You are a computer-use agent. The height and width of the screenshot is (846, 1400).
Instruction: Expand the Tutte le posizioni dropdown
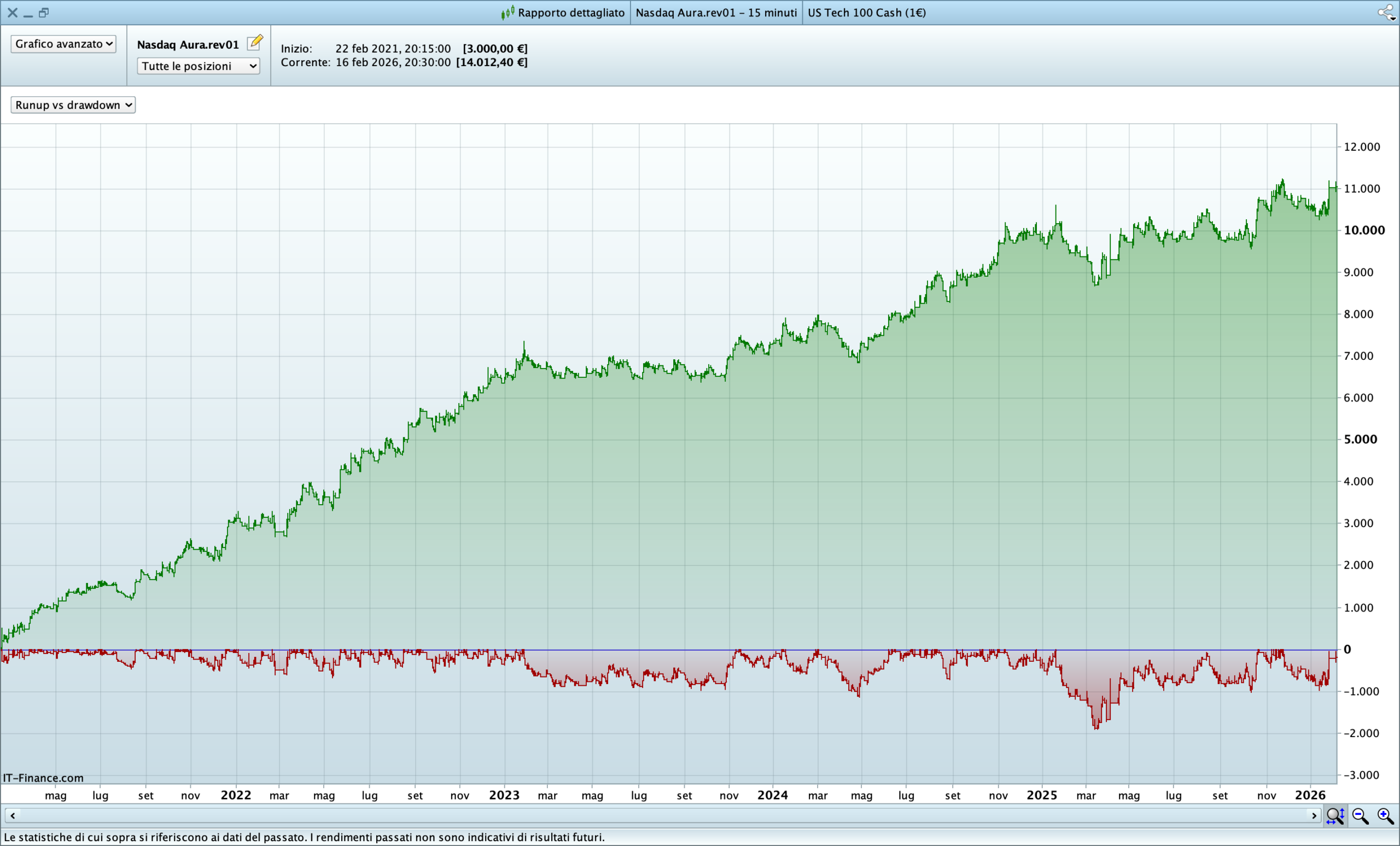199,66
